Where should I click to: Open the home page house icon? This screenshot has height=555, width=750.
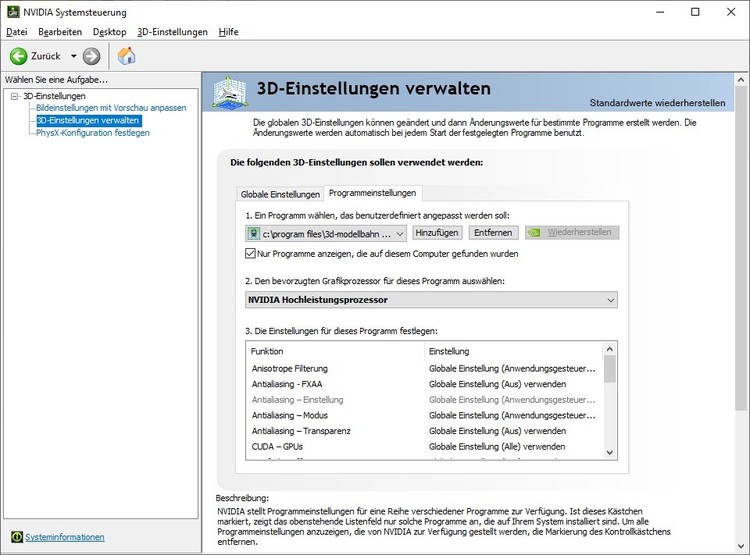pos(127,56)
